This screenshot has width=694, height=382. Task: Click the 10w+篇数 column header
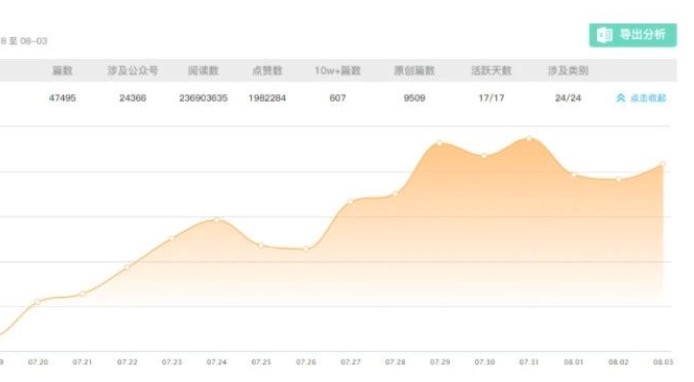click(338, 70)
